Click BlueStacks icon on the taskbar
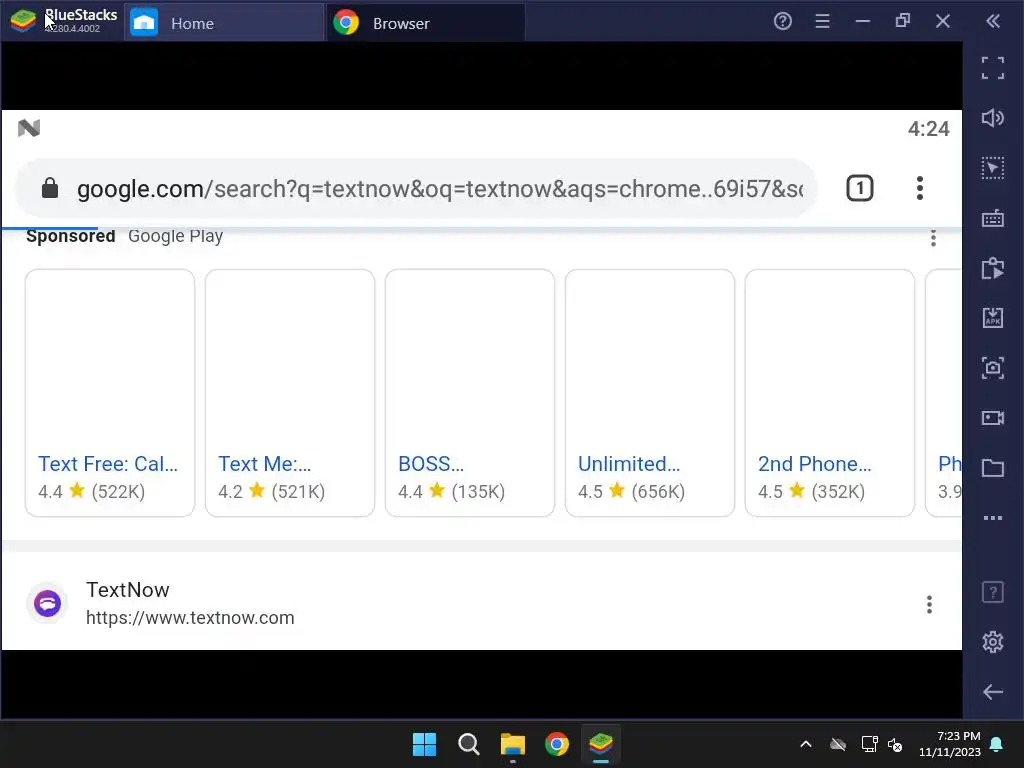 point(601,744)
